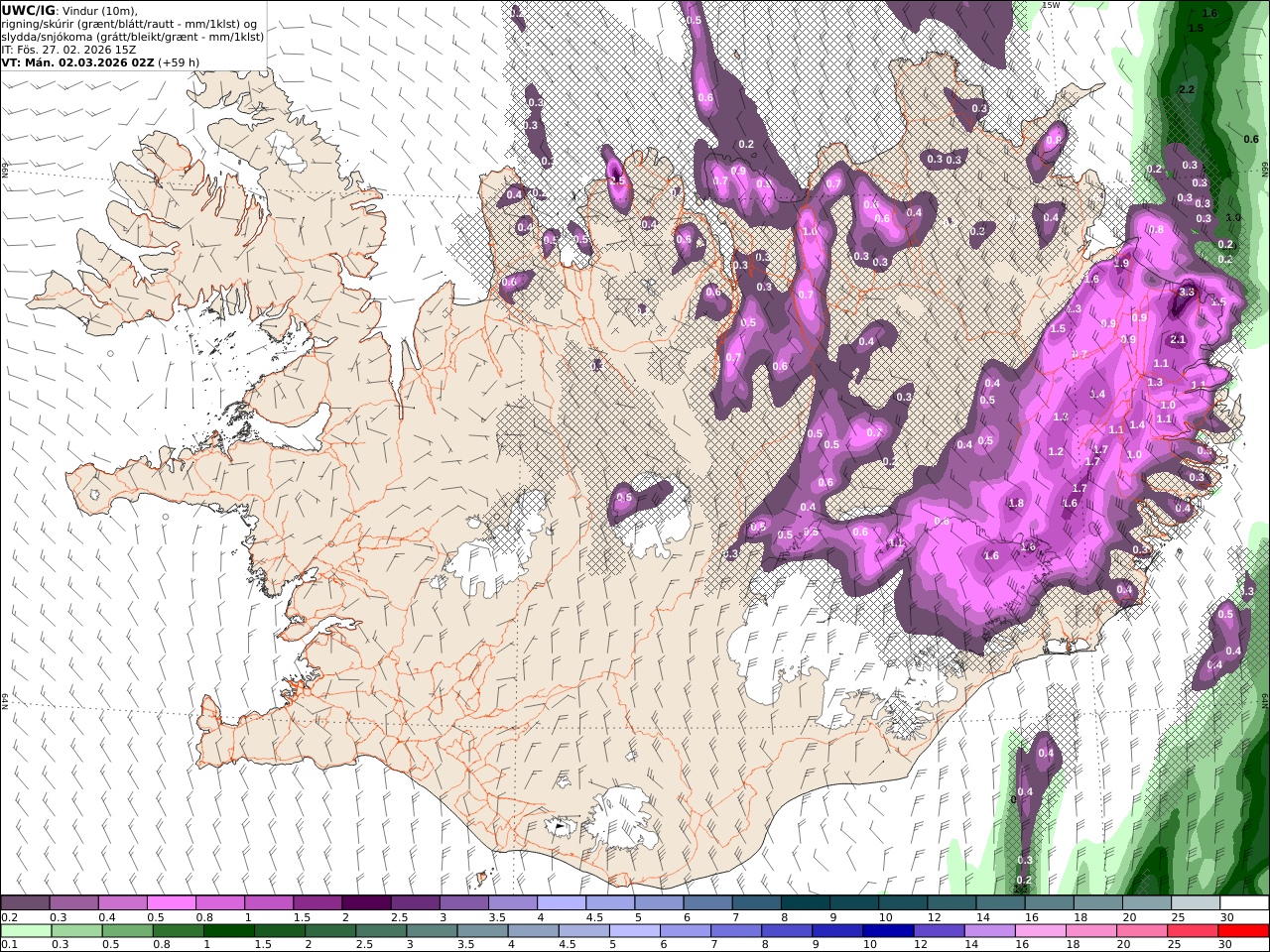The width and height of the screenshot is (1270, 952).
Task: Select the bright red swatch after 30 in bottom legend row
Action: tap(1243, 931)
